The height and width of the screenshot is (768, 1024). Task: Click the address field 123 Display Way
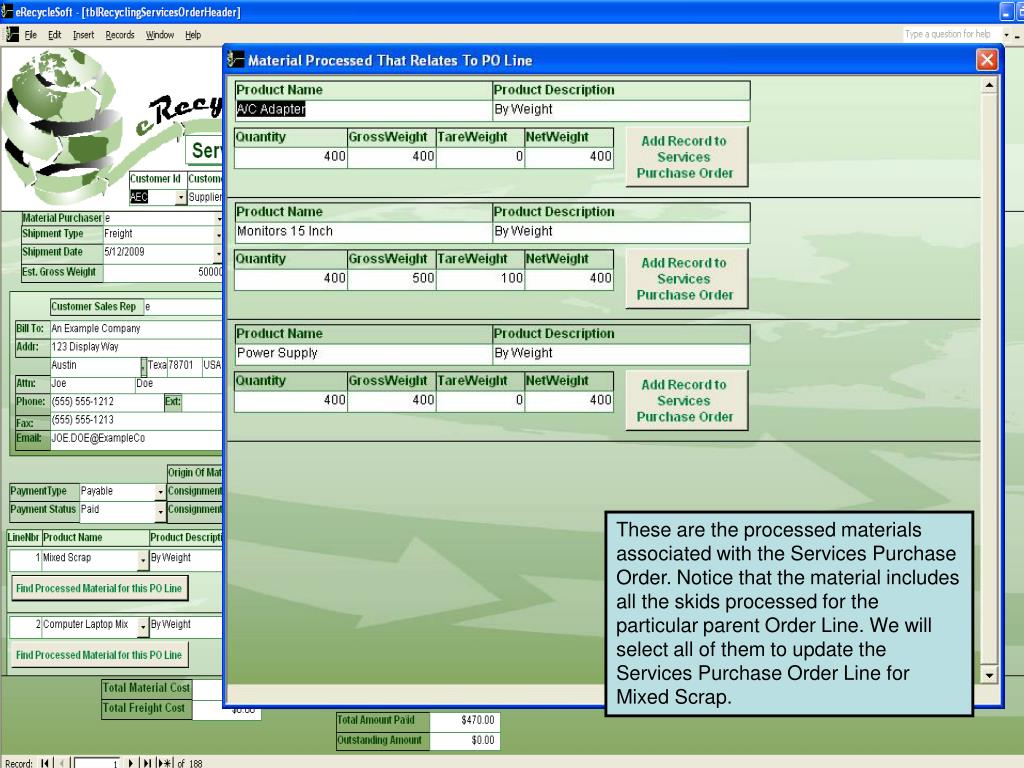click(x=136, y=347)
